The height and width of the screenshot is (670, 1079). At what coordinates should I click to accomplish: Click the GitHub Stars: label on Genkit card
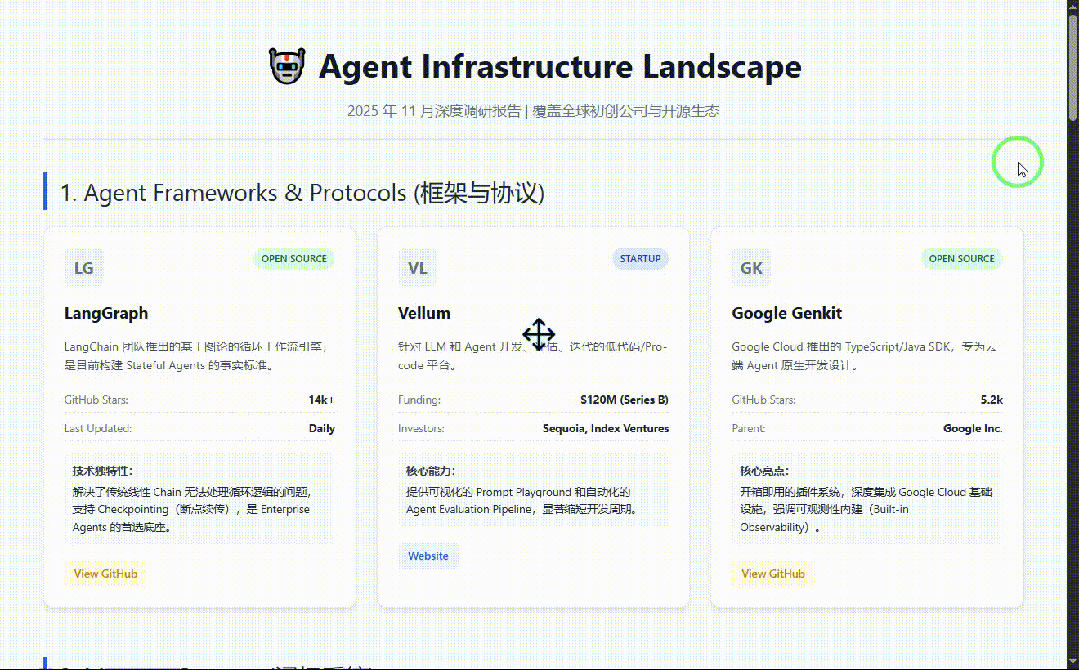click(x=763, y=400)
